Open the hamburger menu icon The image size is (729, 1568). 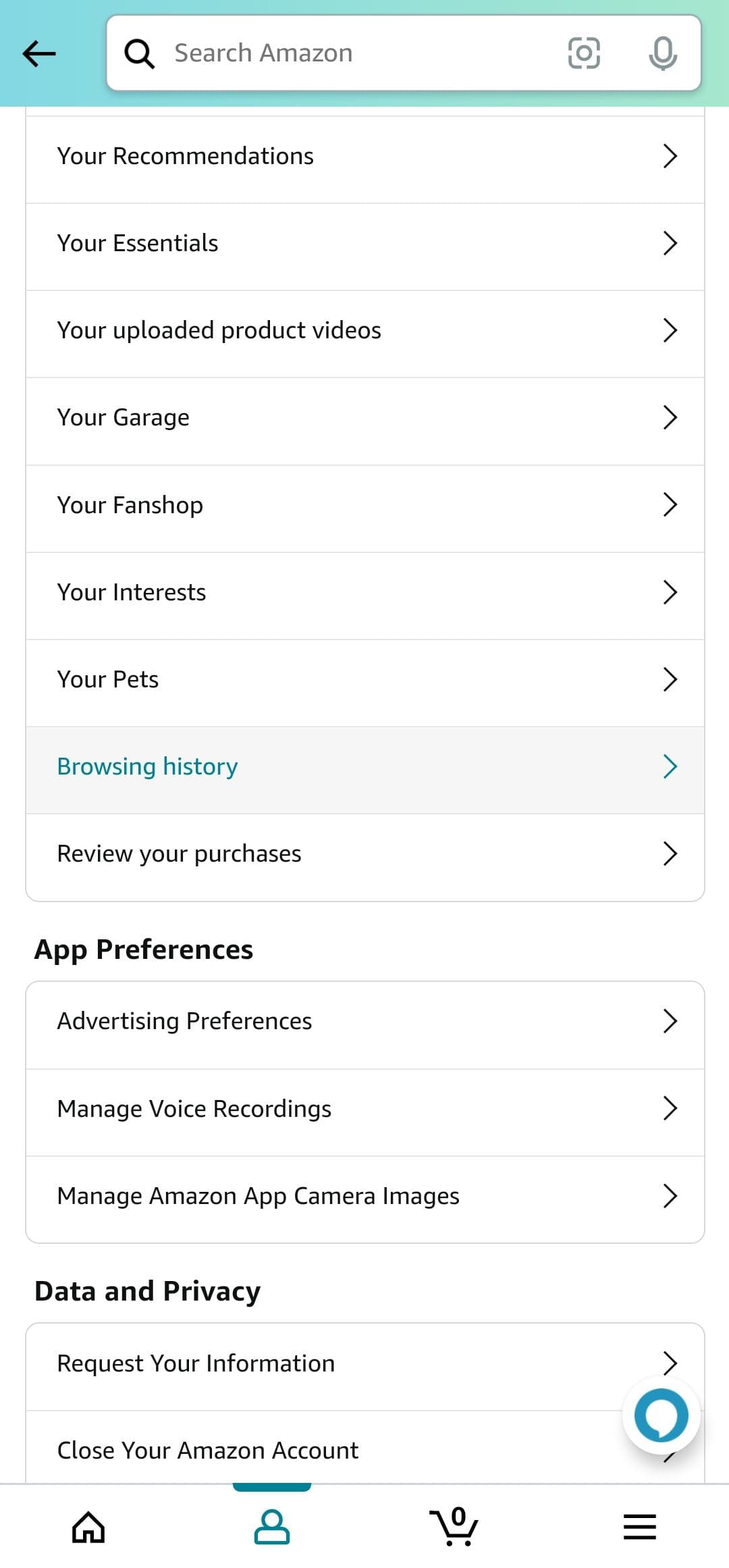(639, 1527)
